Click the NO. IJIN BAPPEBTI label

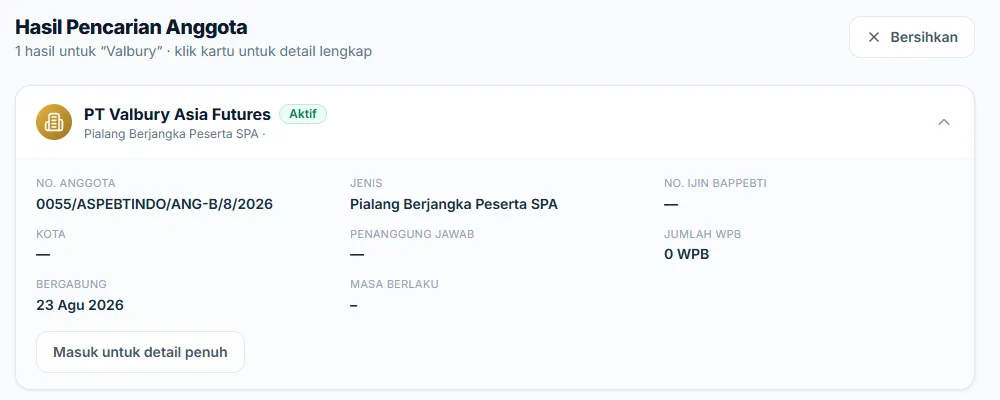click(x=715, y=183)
